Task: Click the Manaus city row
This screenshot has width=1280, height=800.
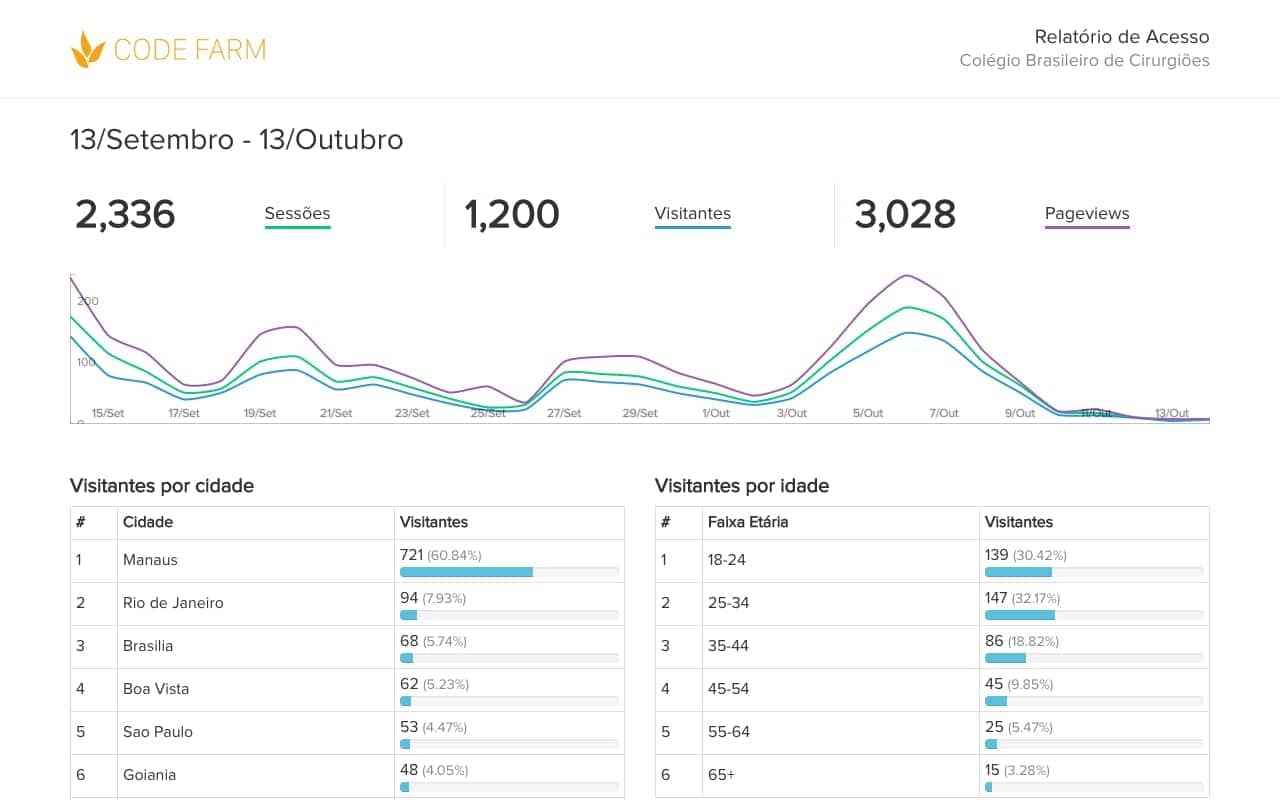Action: (347, 561)
